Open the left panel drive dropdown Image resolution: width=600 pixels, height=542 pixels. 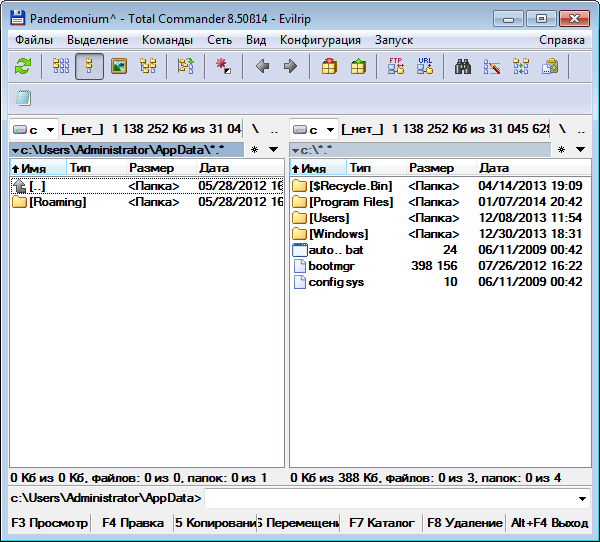point(33,129)
